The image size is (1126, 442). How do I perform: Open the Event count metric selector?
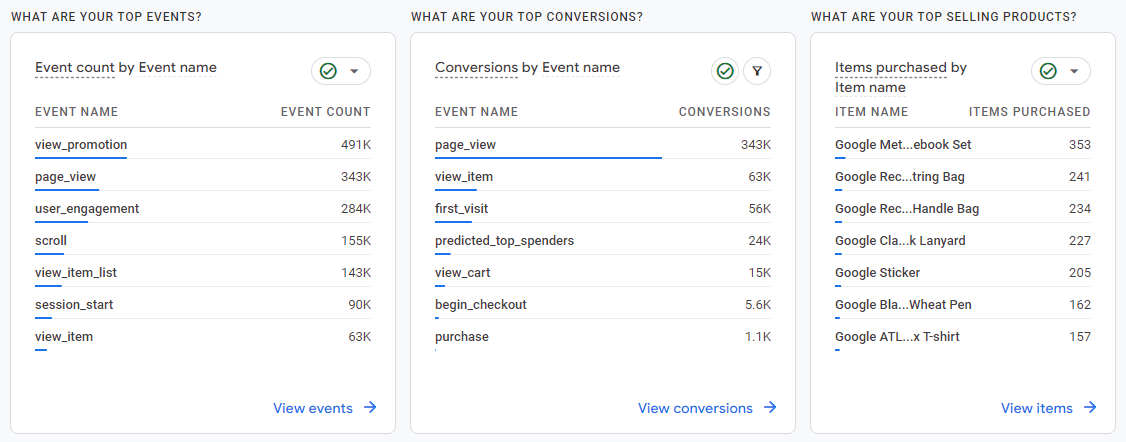click(75, 68)
